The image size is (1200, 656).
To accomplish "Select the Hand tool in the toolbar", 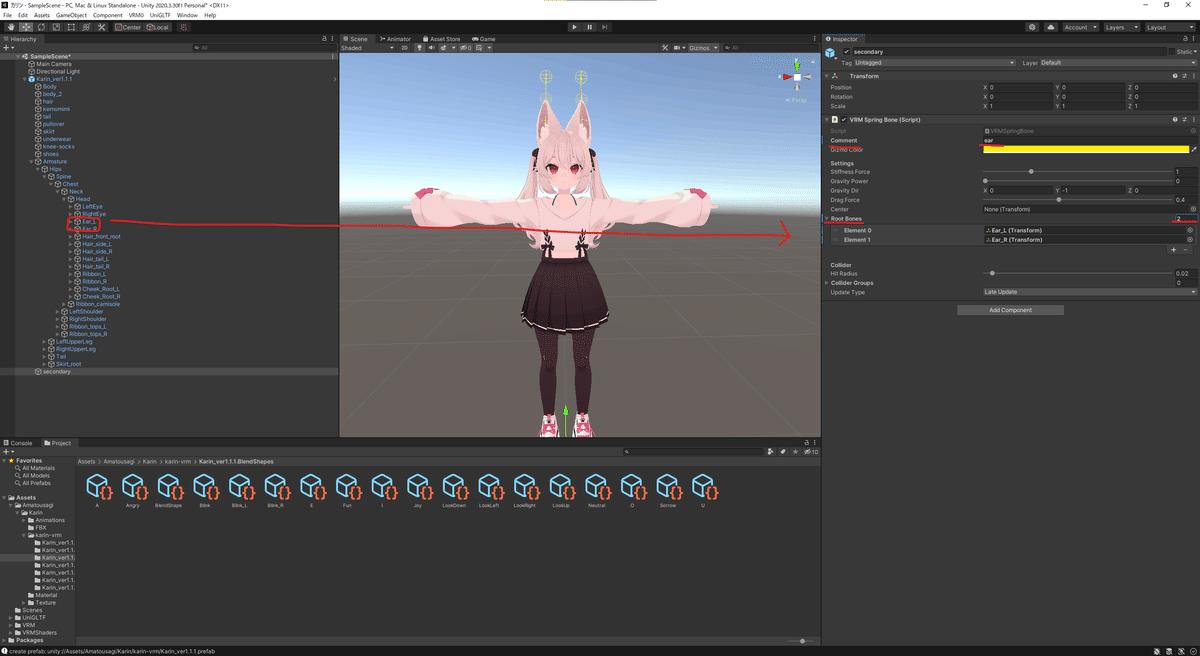I will (10, 27).
